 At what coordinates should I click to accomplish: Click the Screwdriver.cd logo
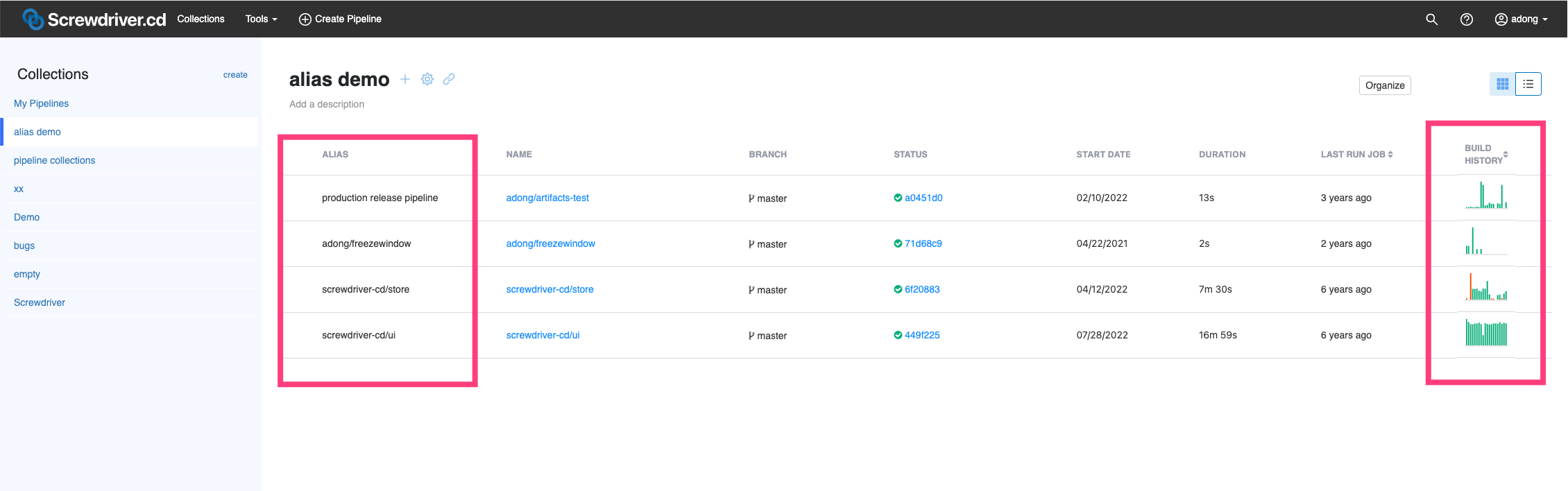94,19
